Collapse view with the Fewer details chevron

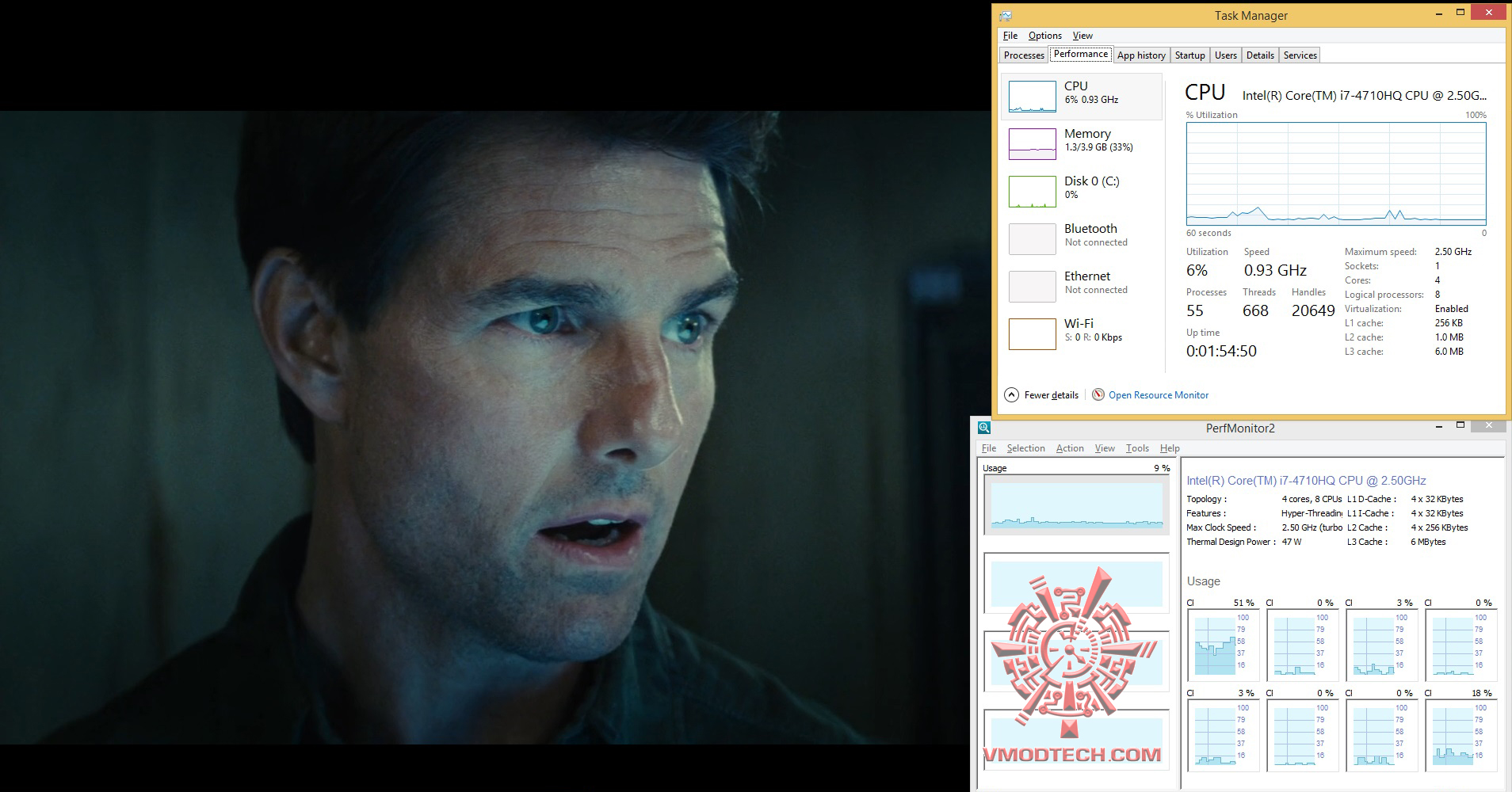(x=1011, y=394)
